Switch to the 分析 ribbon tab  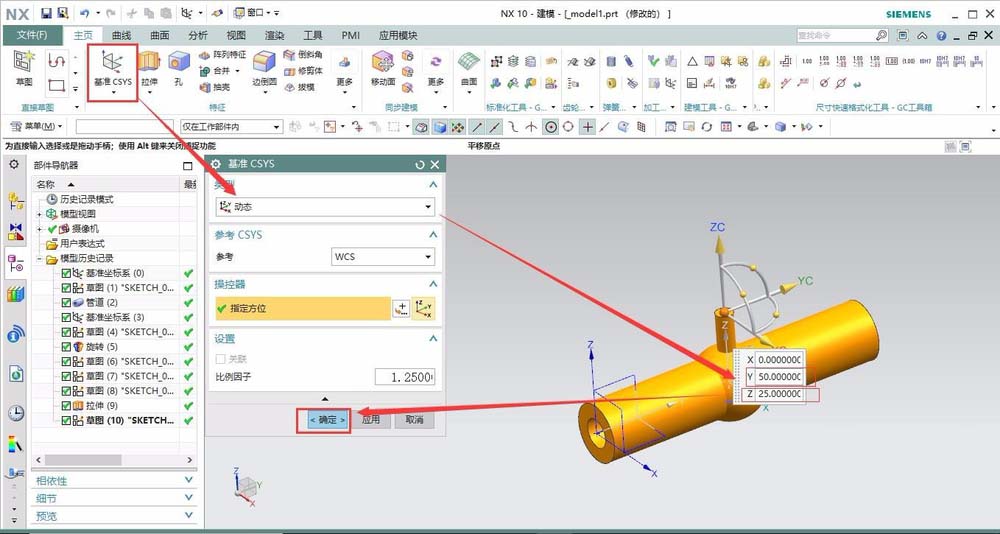(x=198, y=36)
